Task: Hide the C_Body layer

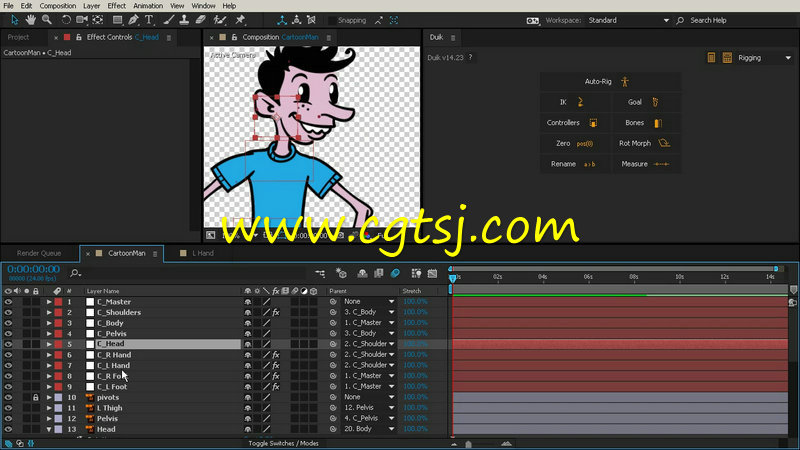Action: (x=8, y=323)
